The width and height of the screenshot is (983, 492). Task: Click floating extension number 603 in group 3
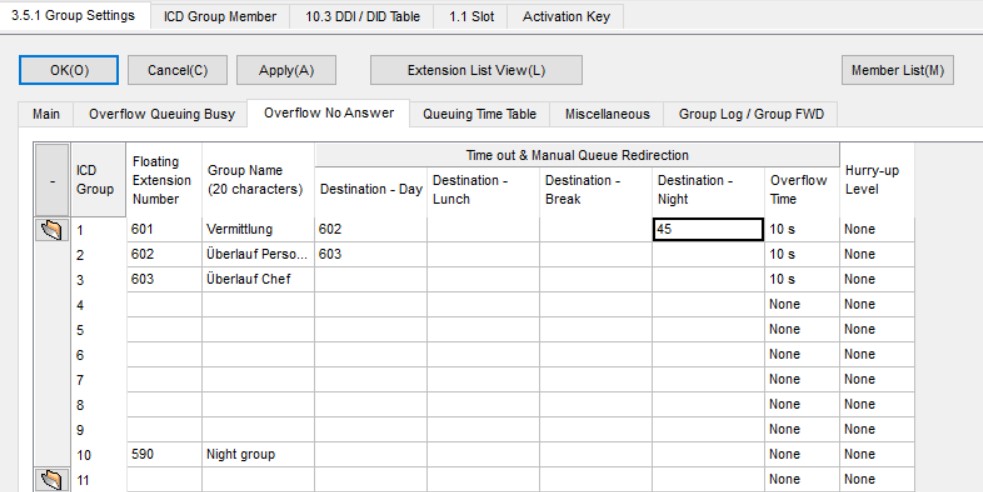[164, 280]
